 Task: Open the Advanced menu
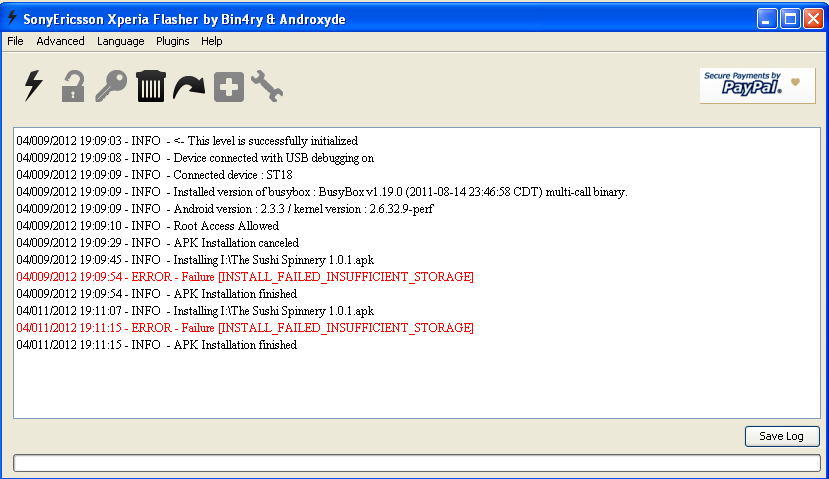60,41
